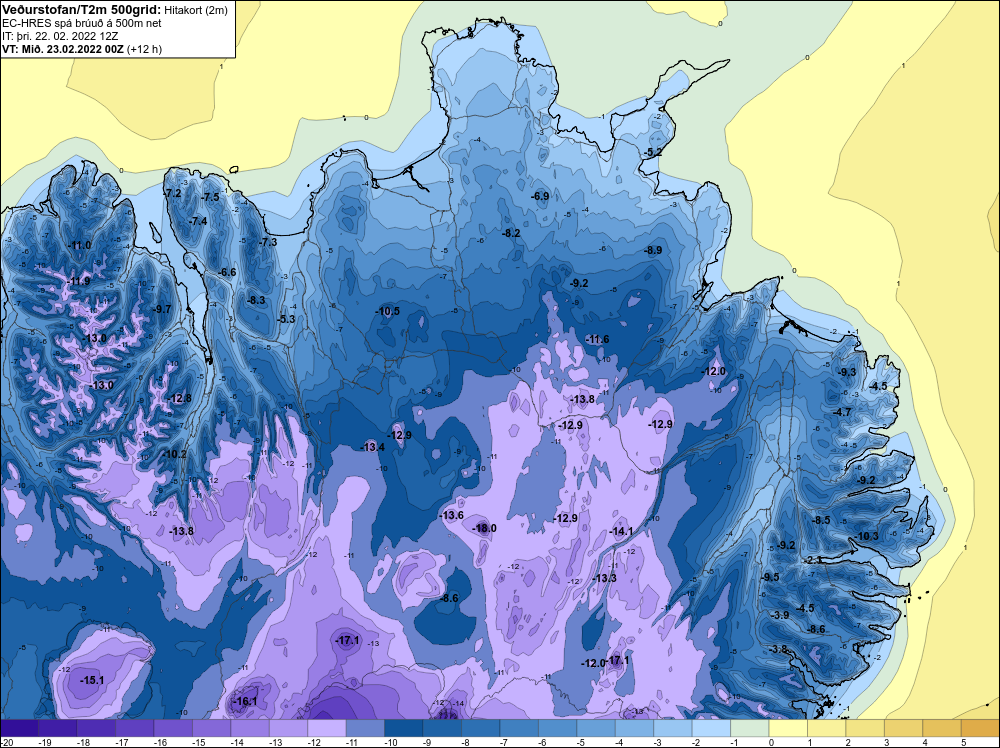Click the legend color swatch labeled -16
Screen dimensions: 1000x748
pos(173,728)
